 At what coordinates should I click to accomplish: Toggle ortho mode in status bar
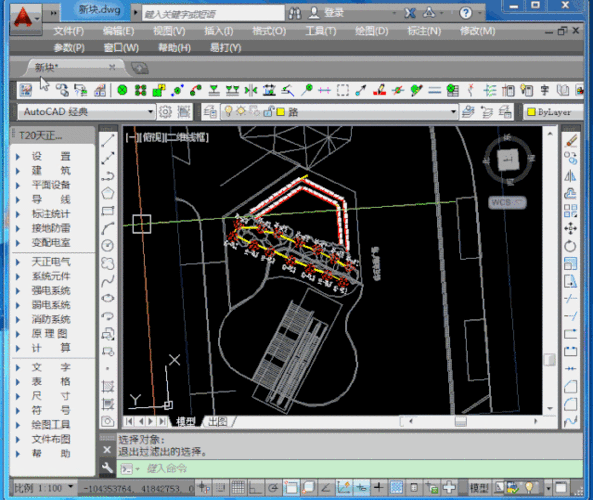point(255,488)
